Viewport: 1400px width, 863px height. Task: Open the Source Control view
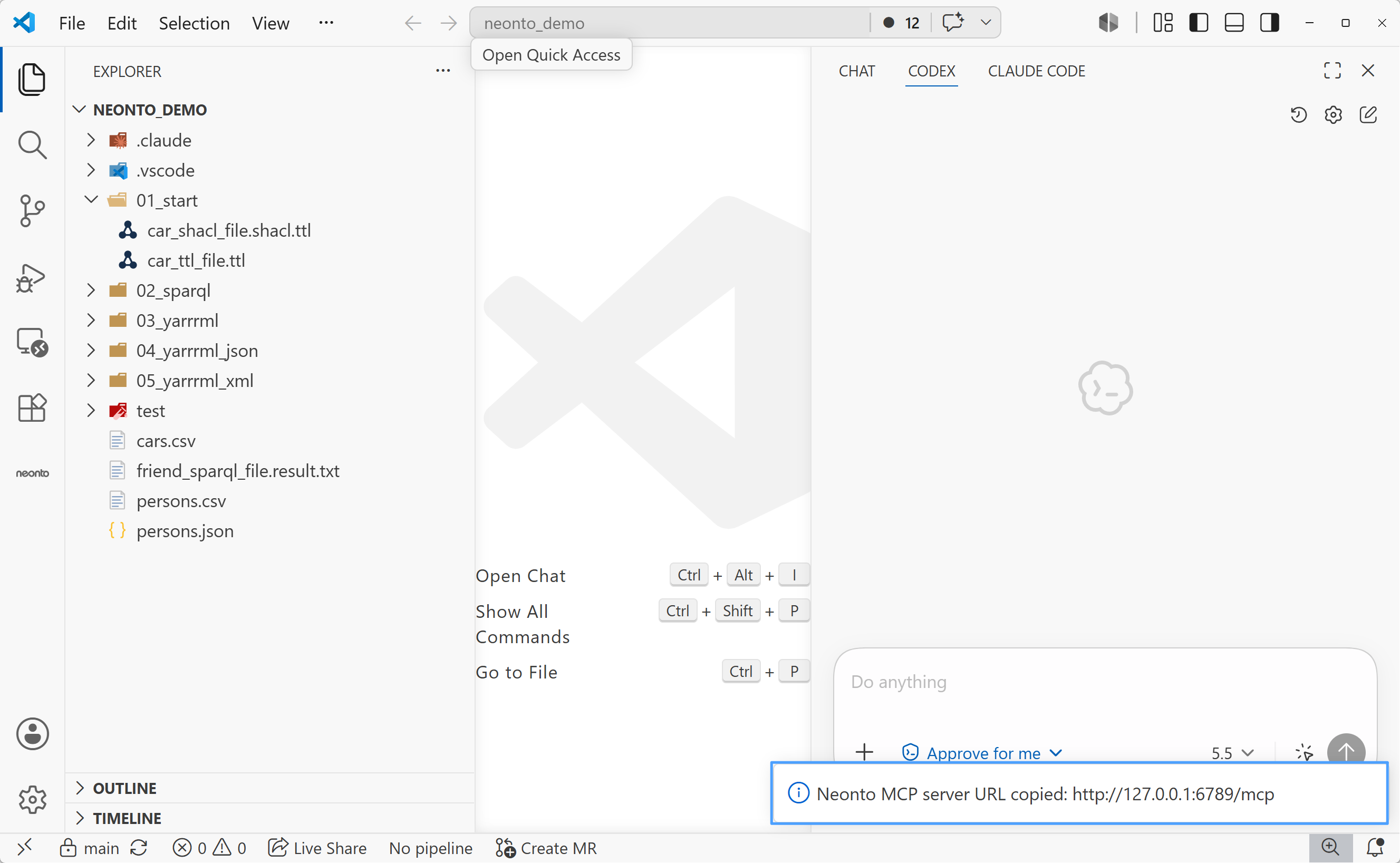32,211
